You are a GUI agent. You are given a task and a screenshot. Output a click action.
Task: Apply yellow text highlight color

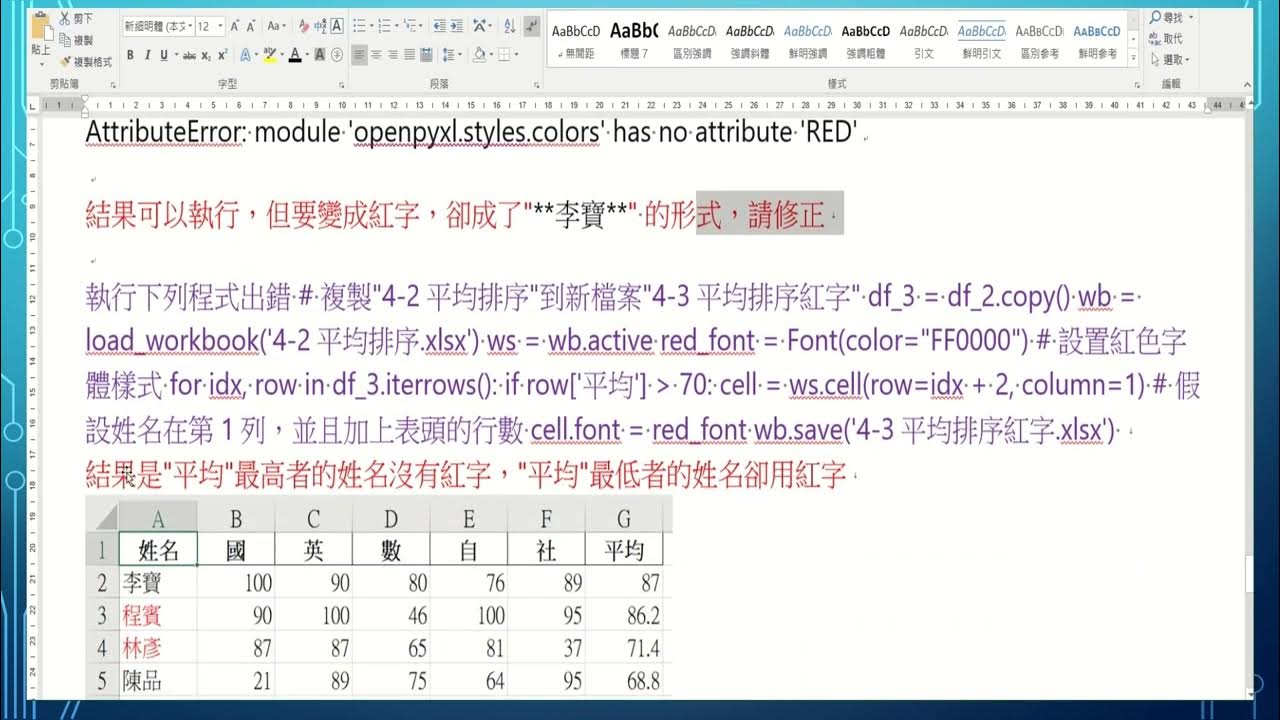(270, 55)
